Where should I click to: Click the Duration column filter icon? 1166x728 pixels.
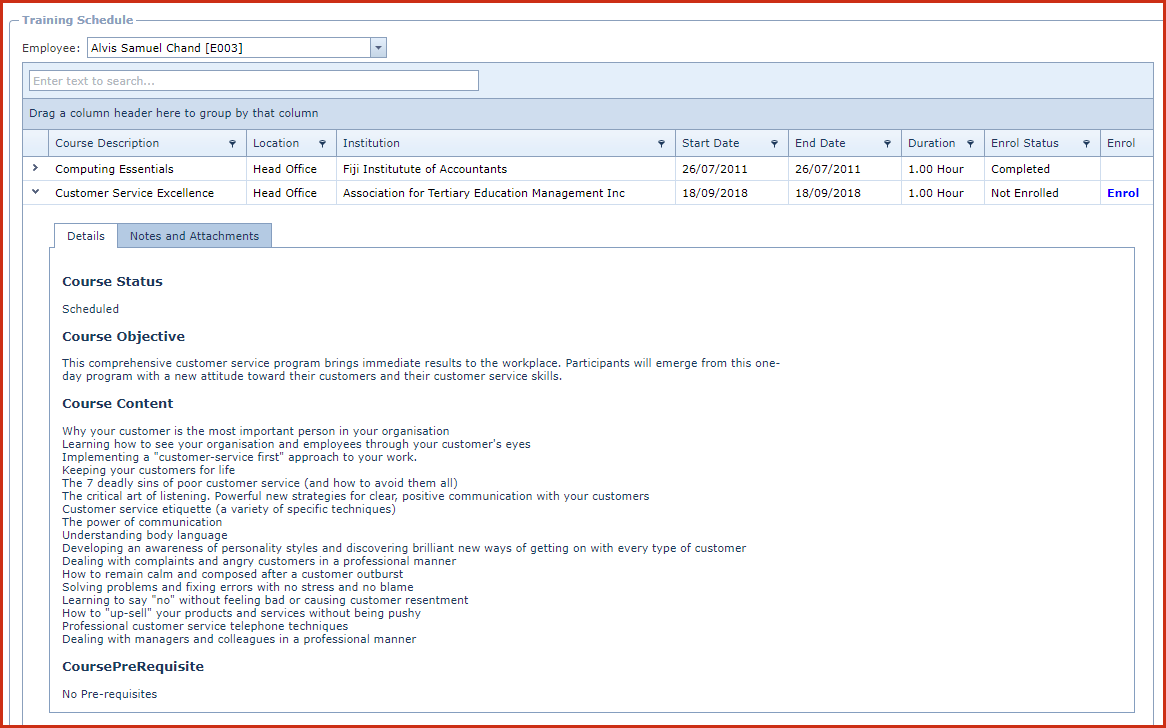970,144
